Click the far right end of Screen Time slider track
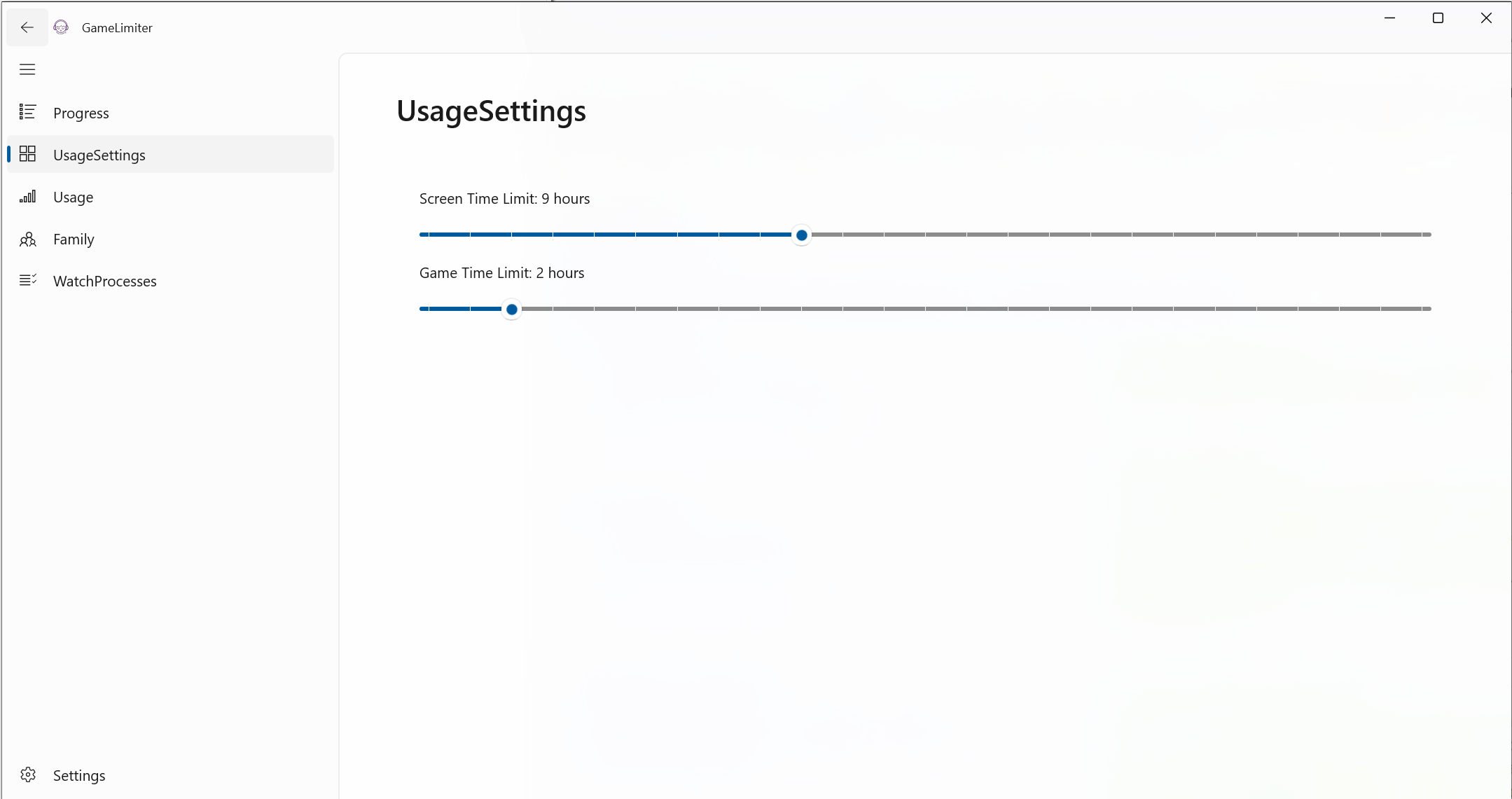 pos(1428,235)
